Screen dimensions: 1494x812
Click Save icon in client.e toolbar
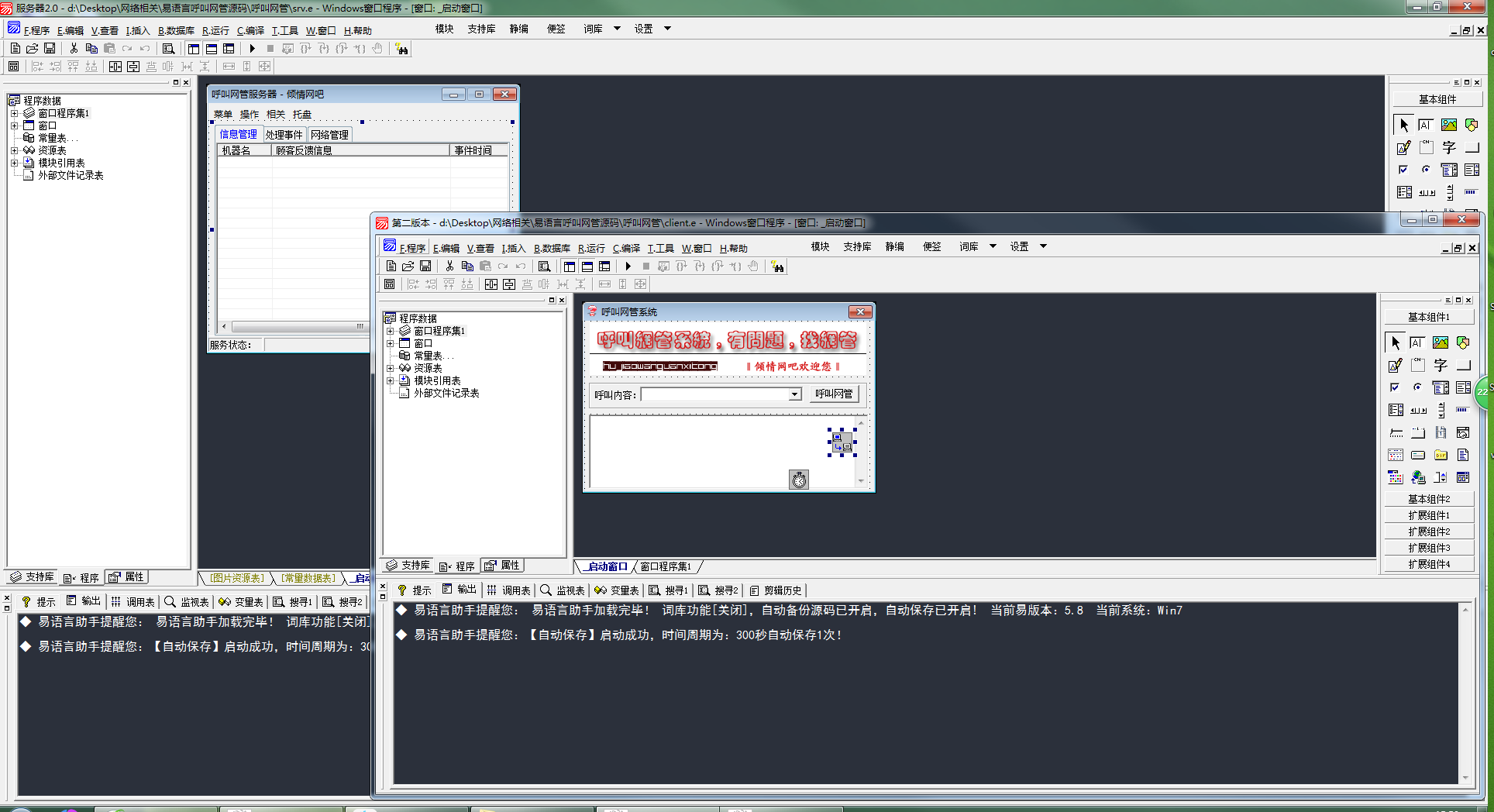425,267
